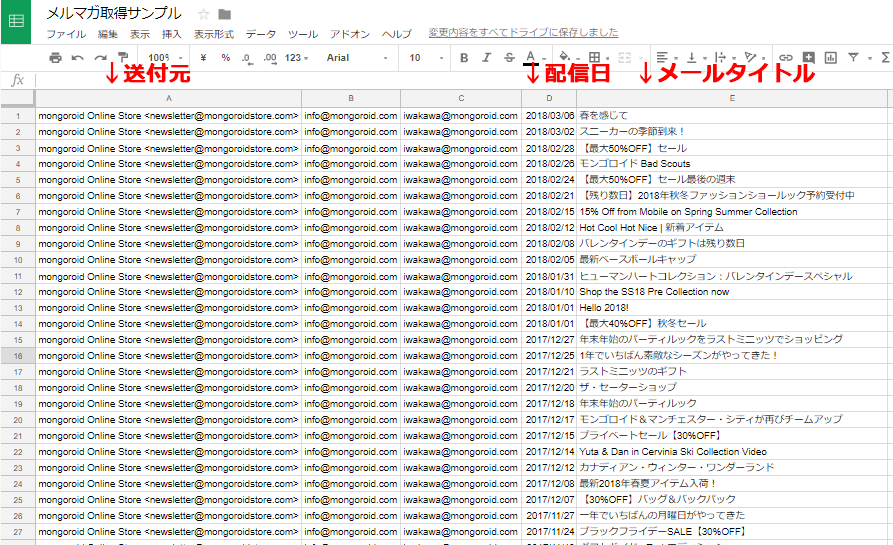Image resolution: width=893 pixels, height=545 pixels.
Task: Toggle bold formatting
Action: point(464,58)
